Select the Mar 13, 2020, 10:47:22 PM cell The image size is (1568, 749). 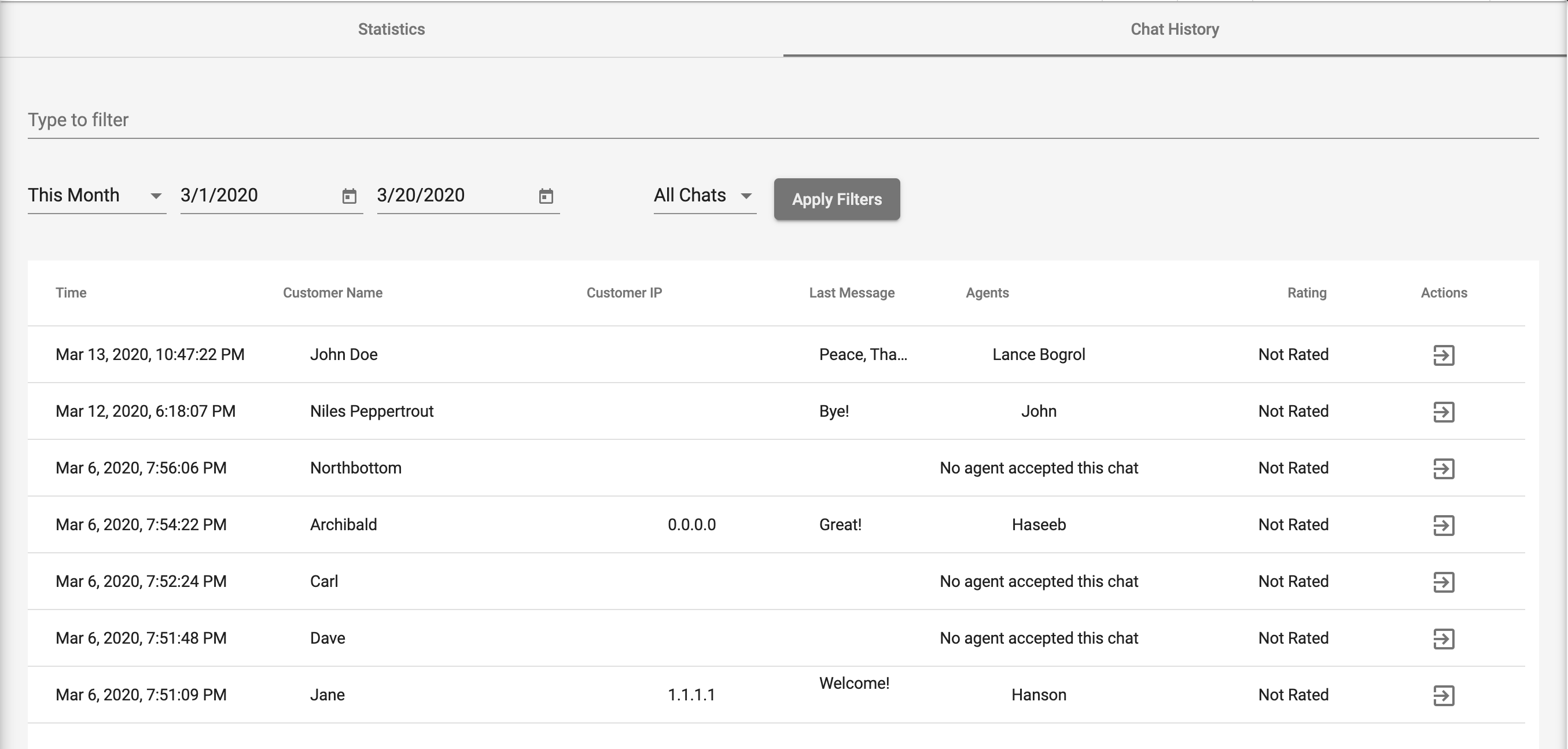tap(150, 354)
